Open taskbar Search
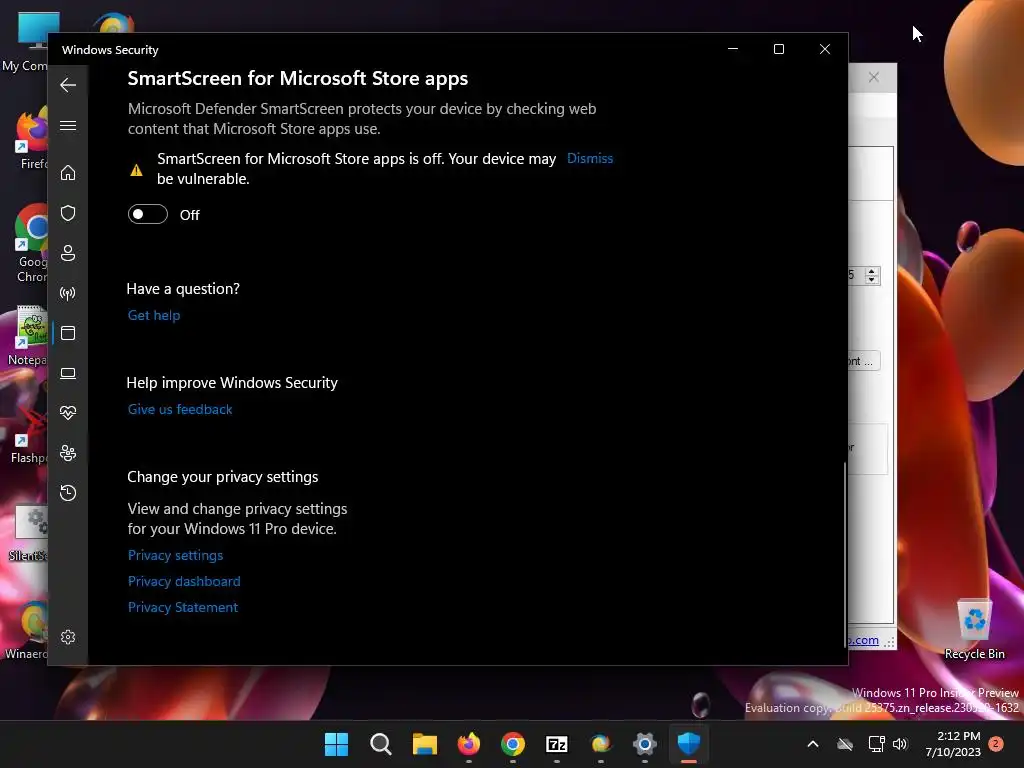Image resolution: width=1024 pixels, height=768 pixels. pos(381,744)
